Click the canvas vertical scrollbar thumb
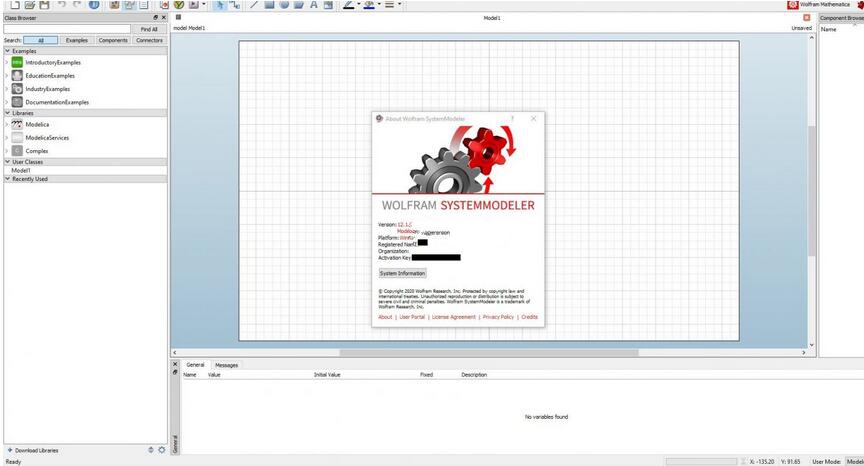 (x=811, y=191)
